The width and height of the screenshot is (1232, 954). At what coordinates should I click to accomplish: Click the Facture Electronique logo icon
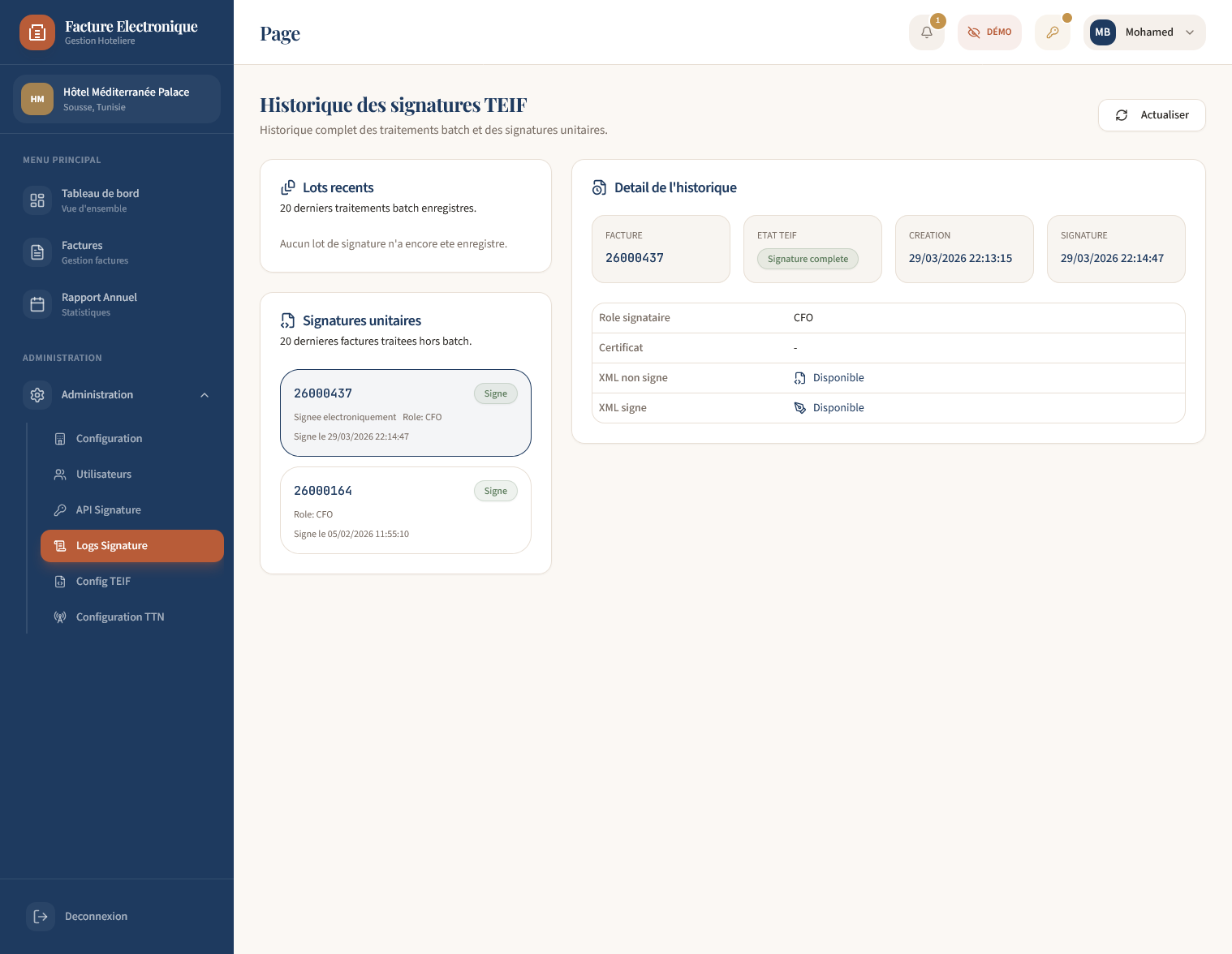(37, 32)
